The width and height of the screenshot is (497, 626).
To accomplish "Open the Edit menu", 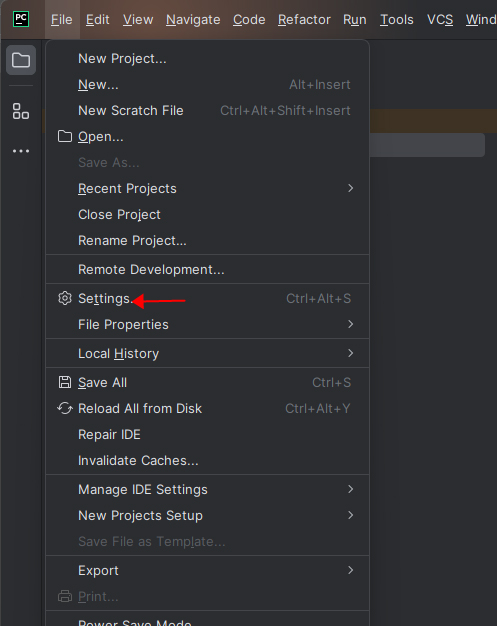I will click(97, 20).
